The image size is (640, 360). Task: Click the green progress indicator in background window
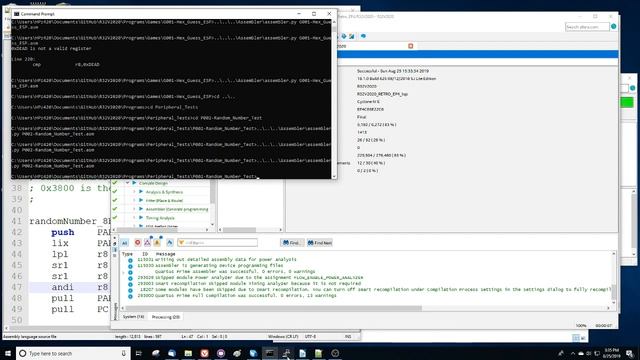pyautogui.click(x=627, y=102)
